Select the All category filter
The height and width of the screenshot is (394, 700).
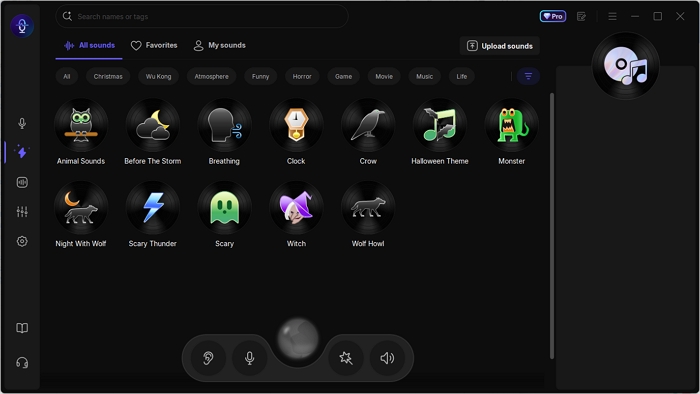[x=67, y=76]
